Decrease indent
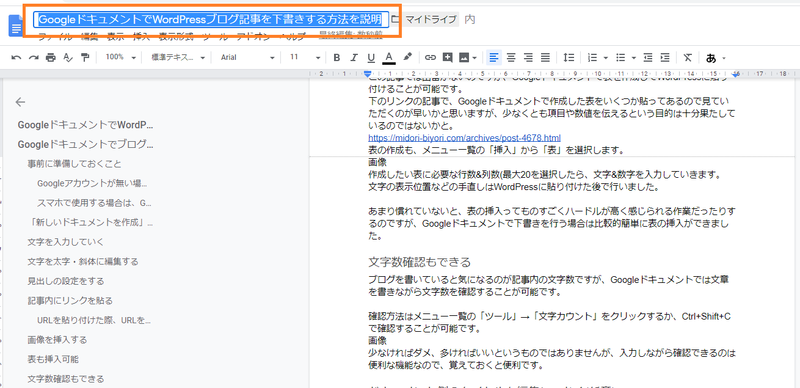The height and width of the screenshot is (388, 800). coord(647,58)
